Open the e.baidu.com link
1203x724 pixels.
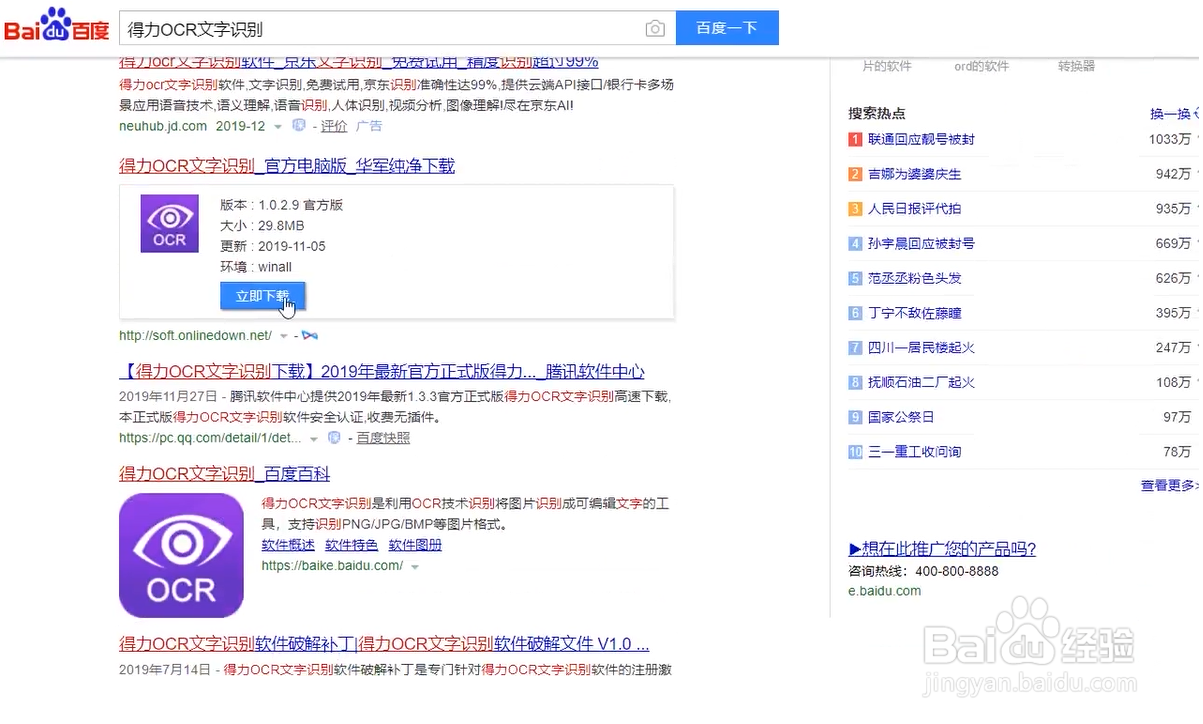pos(885,591)
